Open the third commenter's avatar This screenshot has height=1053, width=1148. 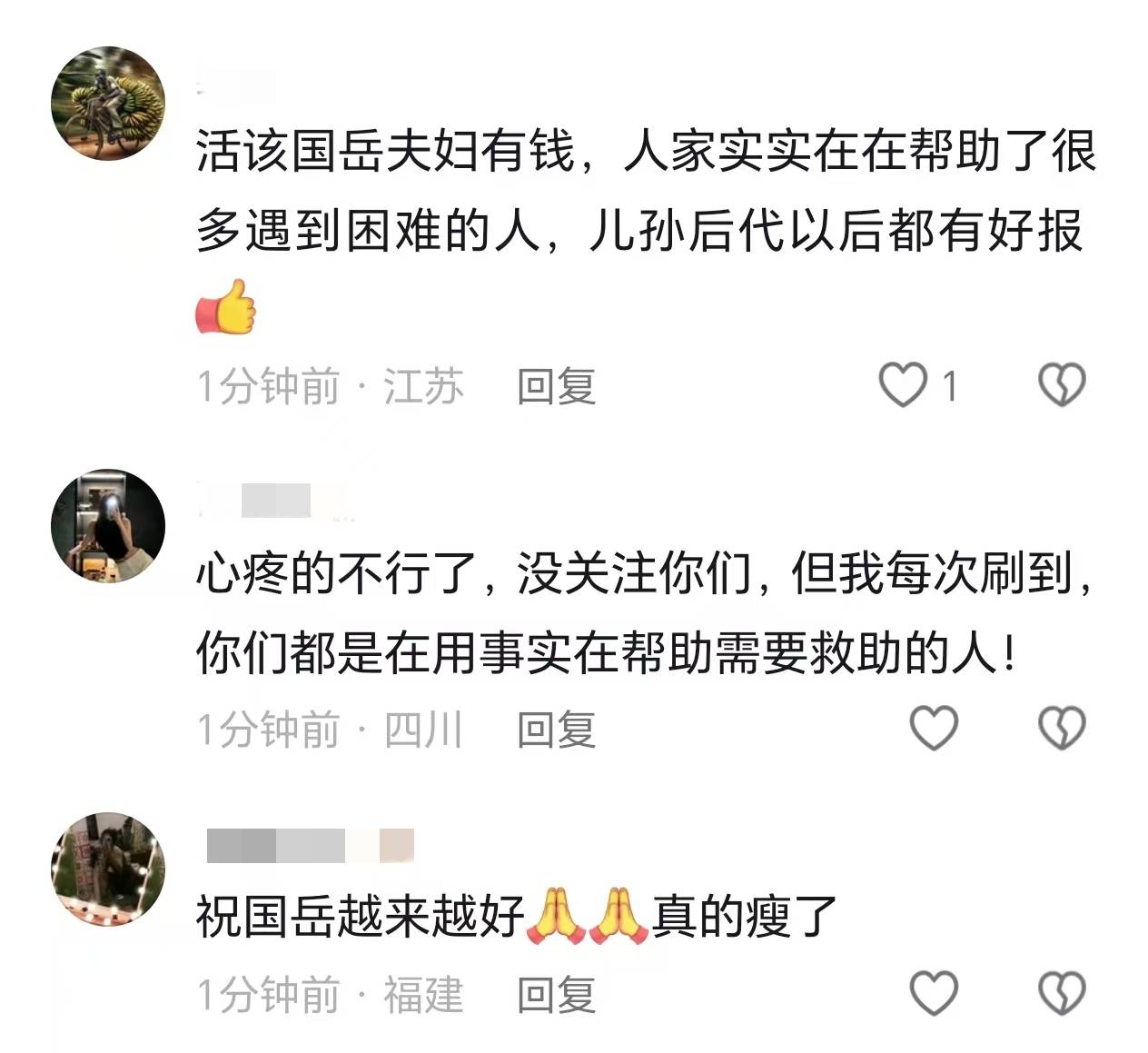point(108,869)
